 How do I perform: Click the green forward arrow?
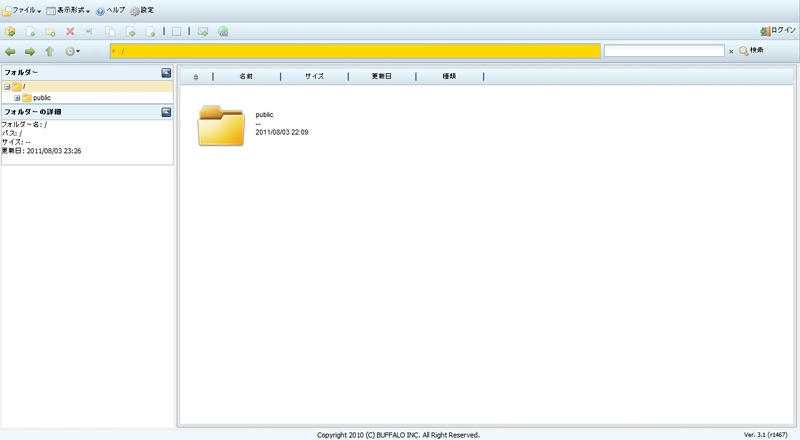point(30,51)
